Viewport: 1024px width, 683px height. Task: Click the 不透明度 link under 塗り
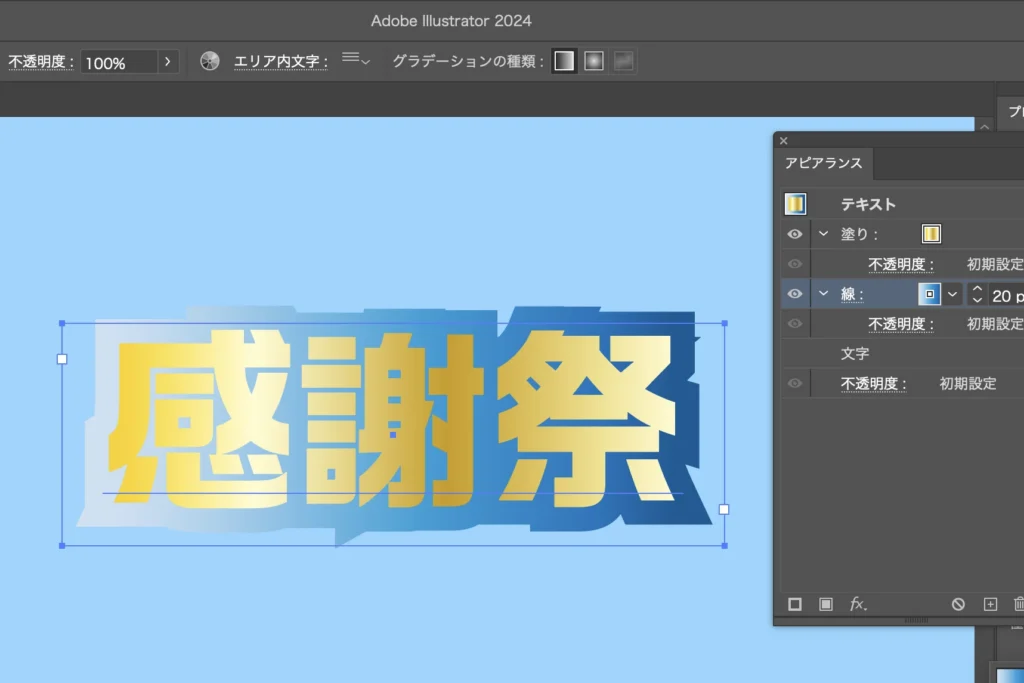pyautogui.click(x=900, y=264)
